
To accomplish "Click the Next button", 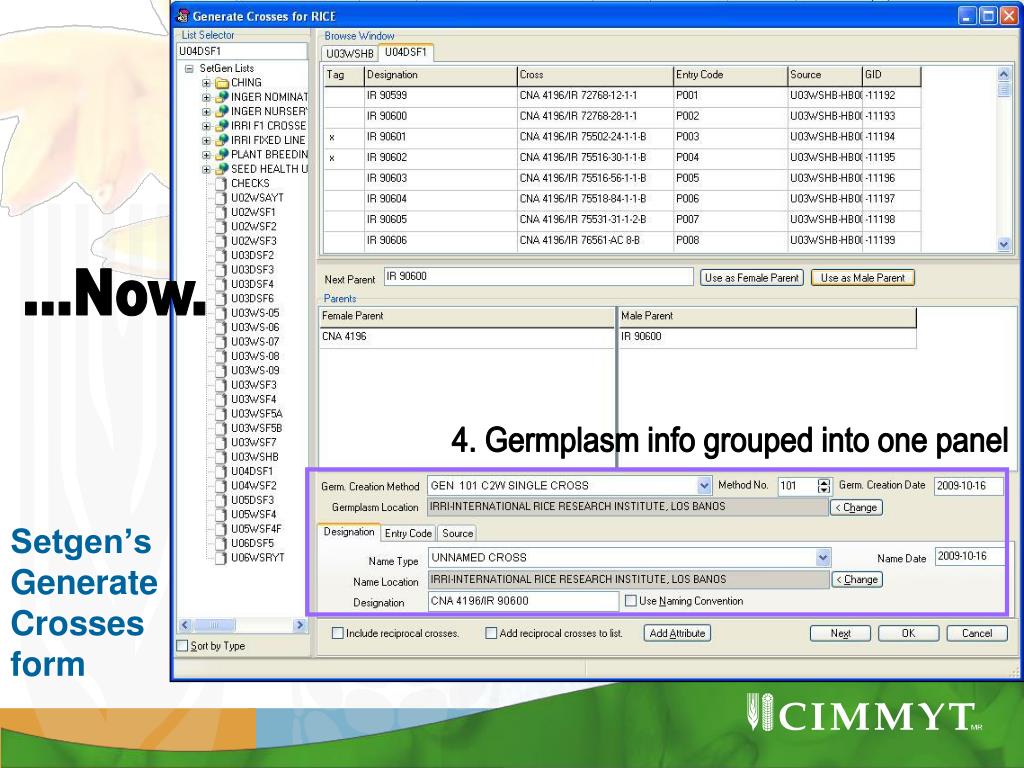I will (840, 633).
